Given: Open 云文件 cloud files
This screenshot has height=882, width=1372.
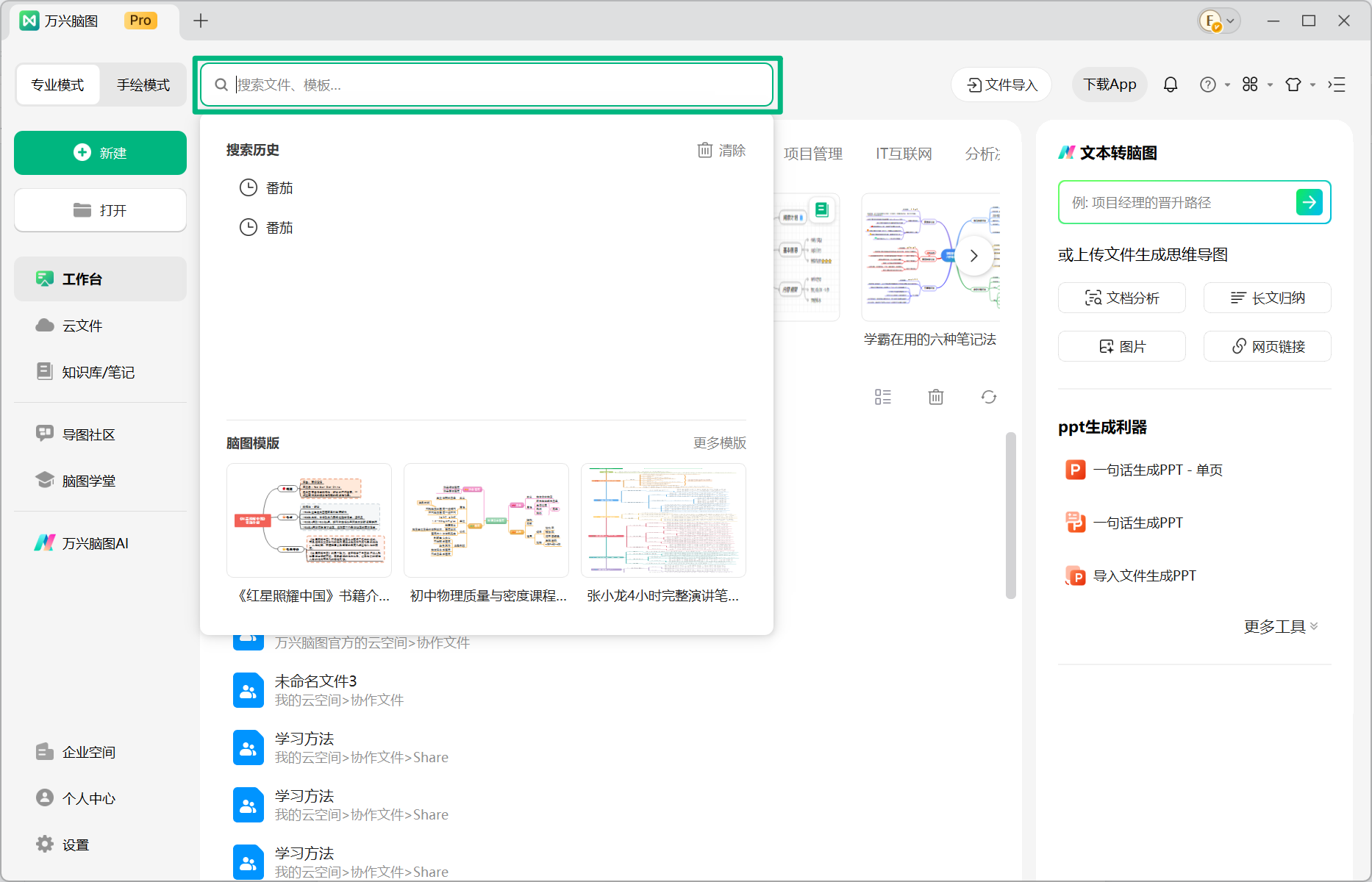Looking at the screenshot, I should (69, 326).
